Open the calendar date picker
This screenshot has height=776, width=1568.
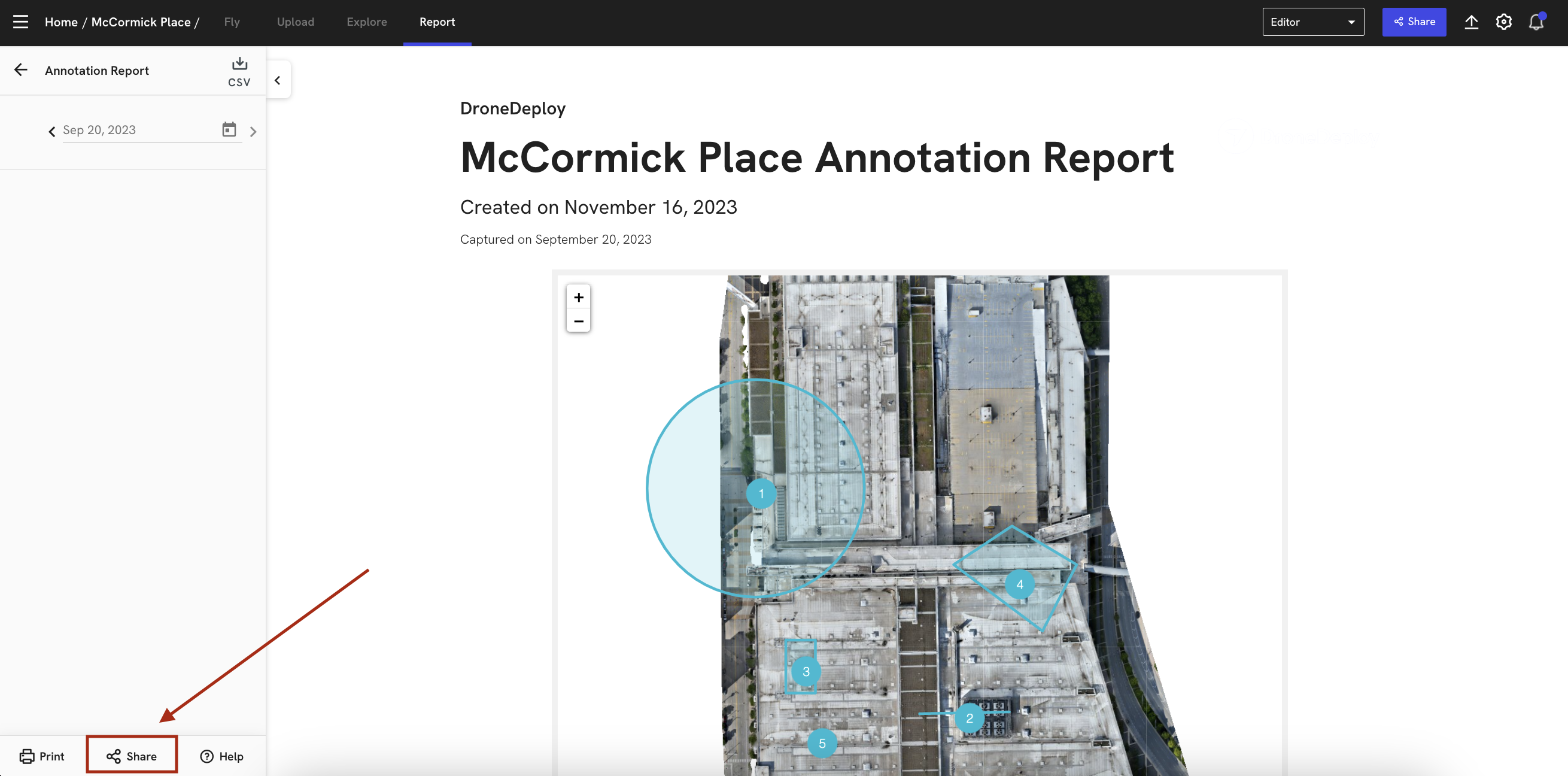coord(229,129)
